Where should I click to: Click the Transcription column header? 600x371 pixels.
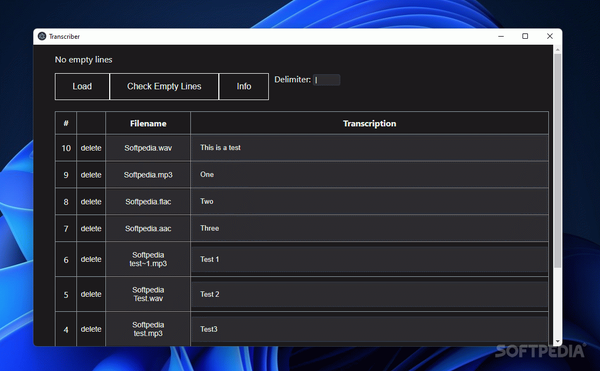click(x=369, y=124)
